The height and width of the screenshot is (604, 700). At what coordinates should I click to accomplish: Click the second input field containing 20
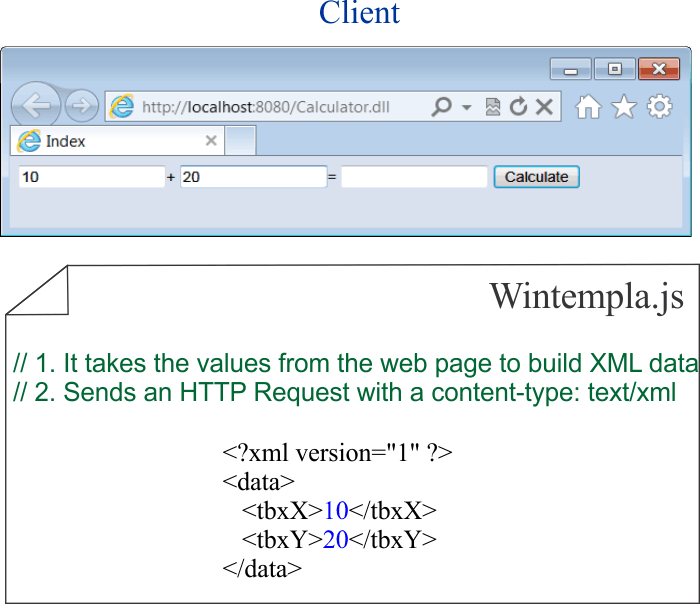254,177
